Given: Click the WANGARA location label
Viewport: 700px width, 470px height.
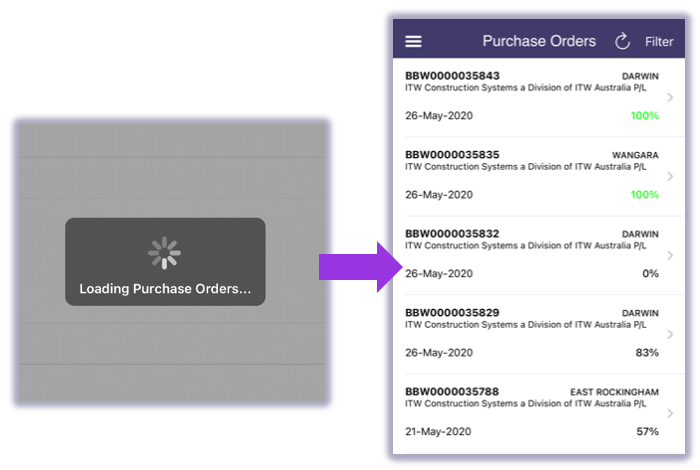Looking at the screenshot, I should pos(635,155).
